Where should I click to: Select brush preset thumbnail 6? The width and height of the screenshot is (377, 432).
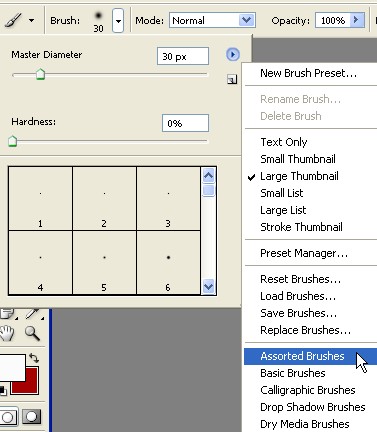(168, 262)
